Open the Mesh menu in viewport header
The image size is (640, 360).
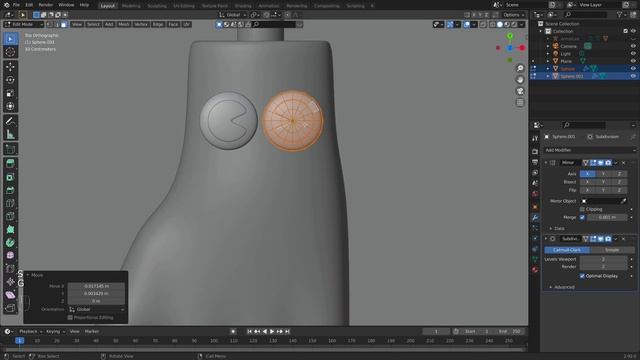pyautogui.click(x=124, y=24)
